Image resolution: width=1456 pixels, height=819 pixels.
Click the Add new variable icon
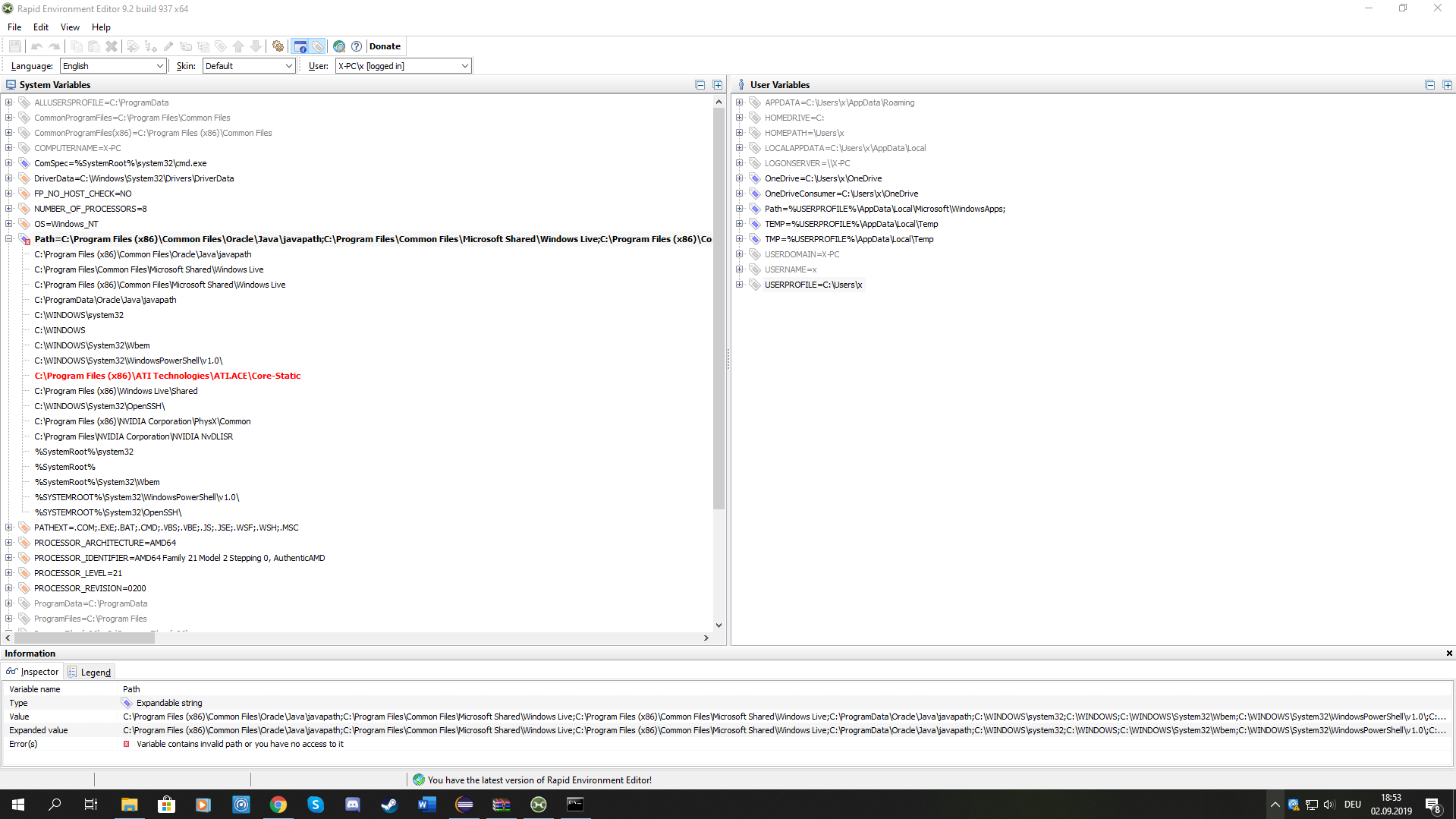133,46
